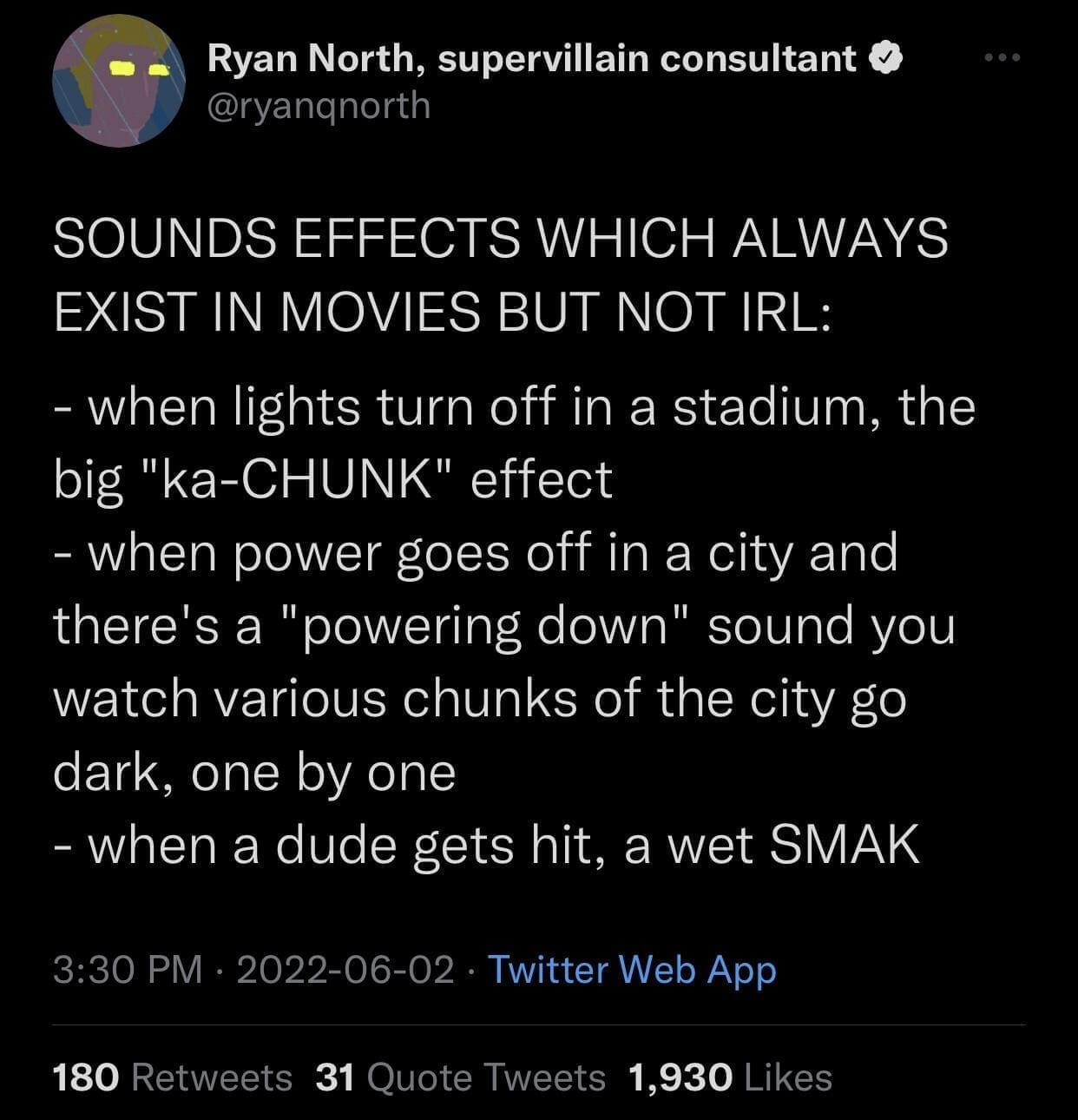Click the "EXIST IN MOVIES BUT NOT IRL:" line
The width and height of the screenshot is (1078, 1120).
(443, 311)
